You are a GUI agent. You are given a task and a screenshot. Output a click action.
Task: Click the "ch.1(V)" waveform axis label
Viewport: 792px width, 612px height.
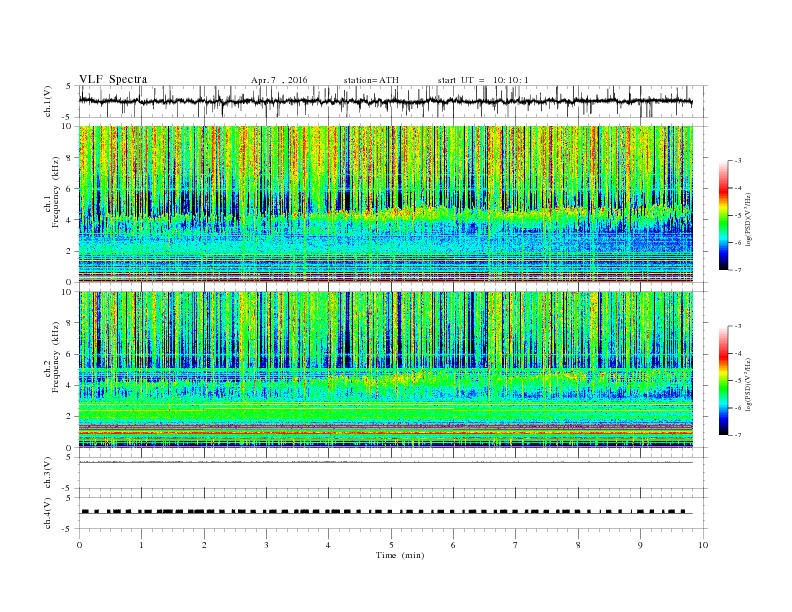(x=47, y=101)
